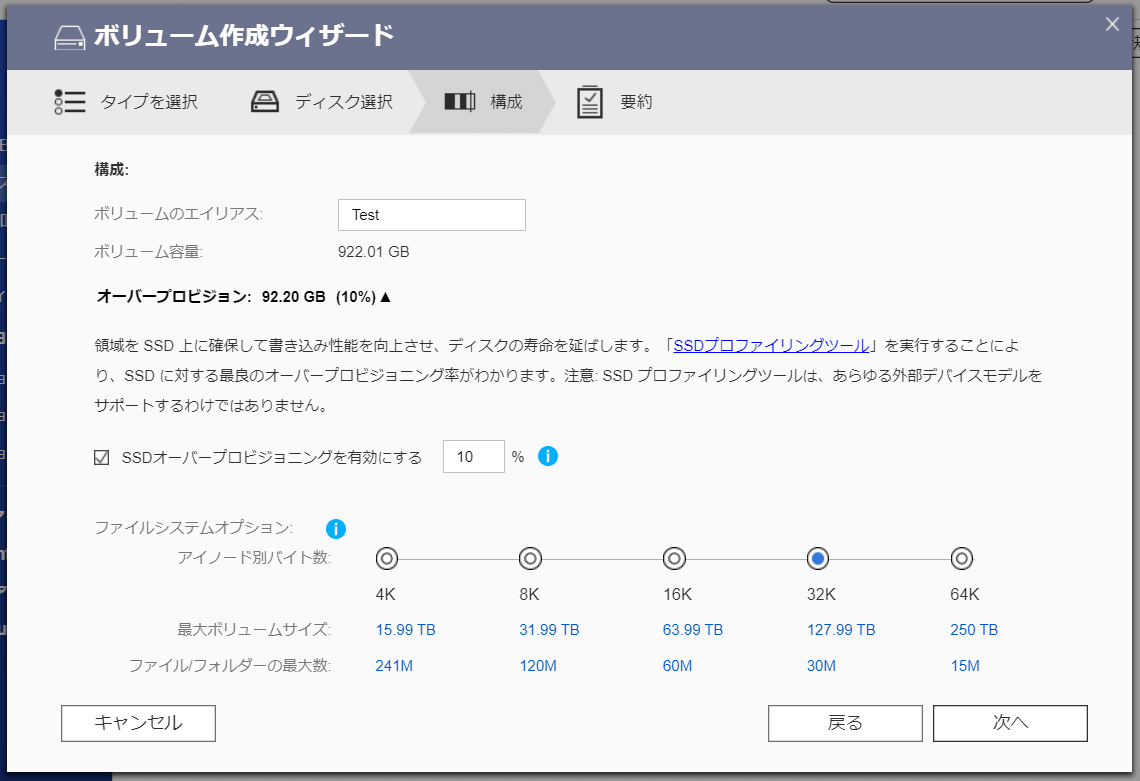The height and width of the screenshot is (781, 1140).
Task: Select 16K on the inode size slider
Action: (675, 558)
